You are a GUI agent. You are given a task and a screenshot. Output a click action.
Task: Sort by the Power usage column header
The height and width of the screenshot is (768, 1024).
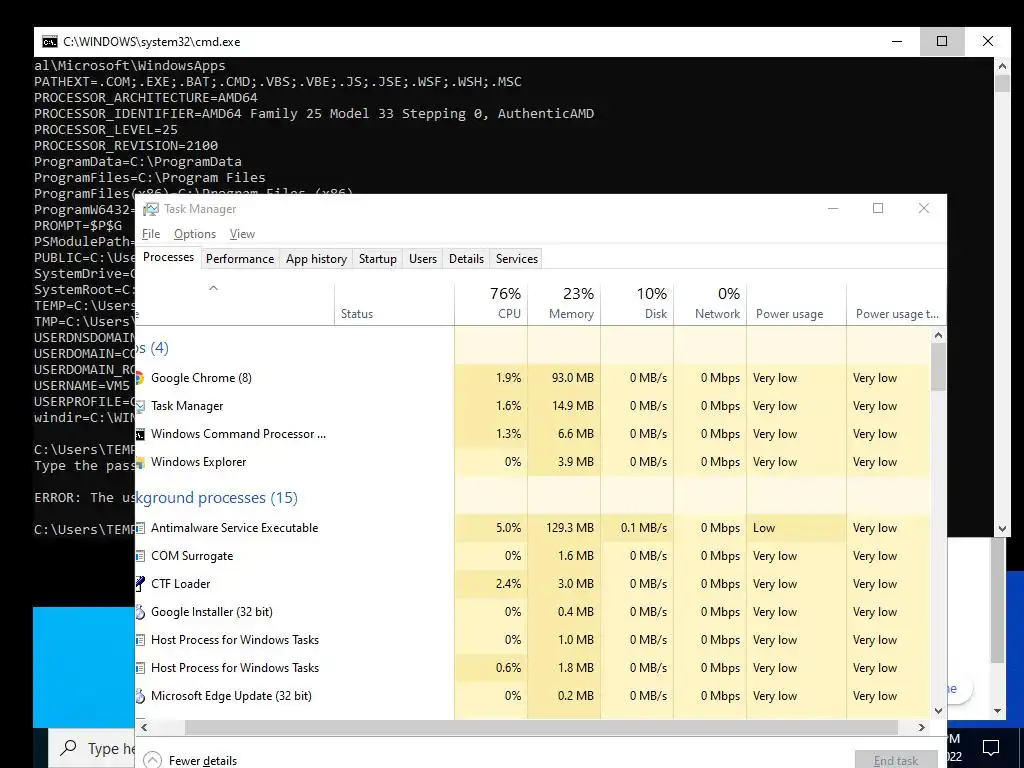(797, 304)
